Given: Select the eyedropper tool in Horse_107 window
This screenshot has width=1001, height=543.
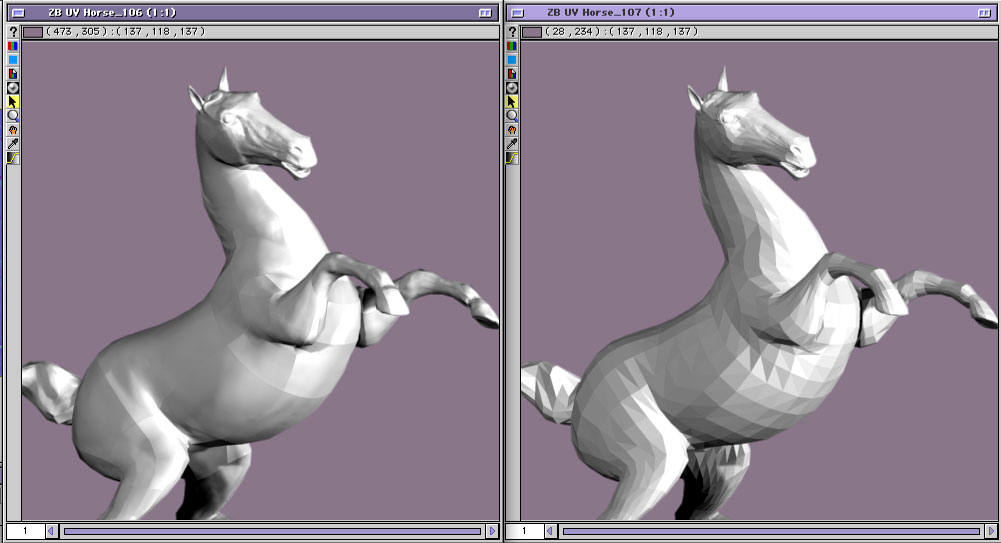Looking at the screenshot, I should click(x=512, y=144).
